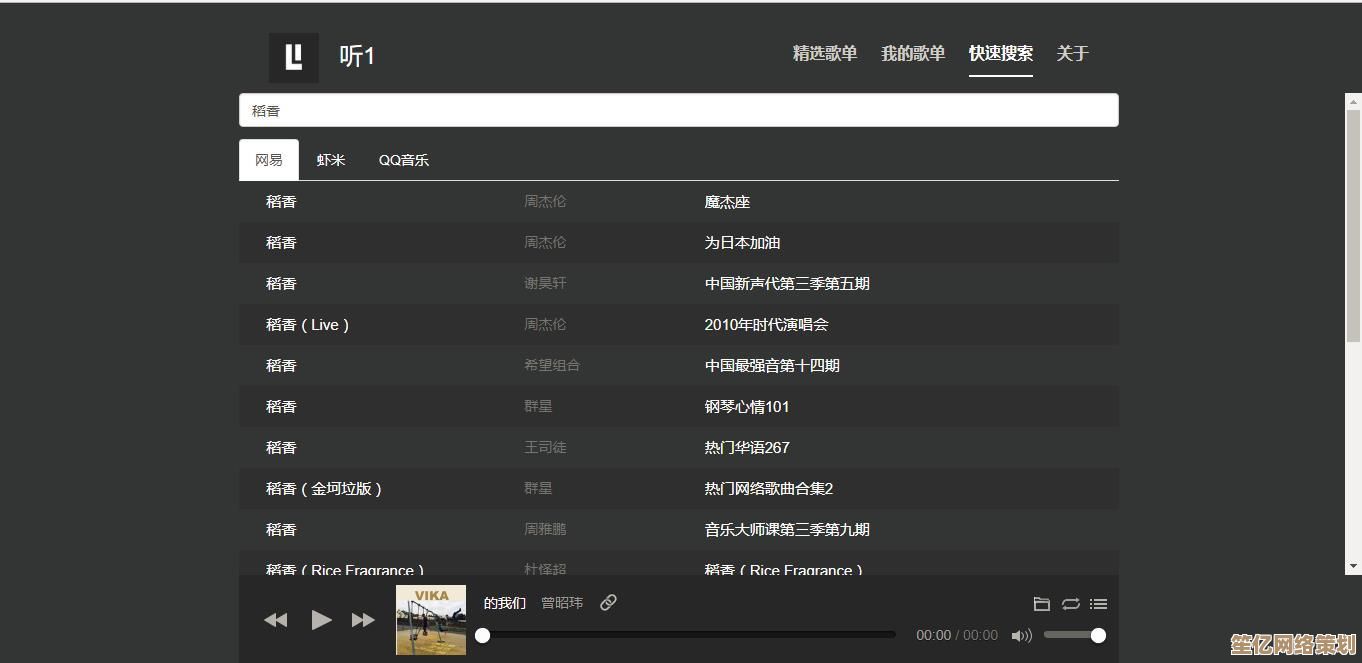
Task: Play 稻香 (Live) by 周杰伦
Action: [x=308, y=325]
